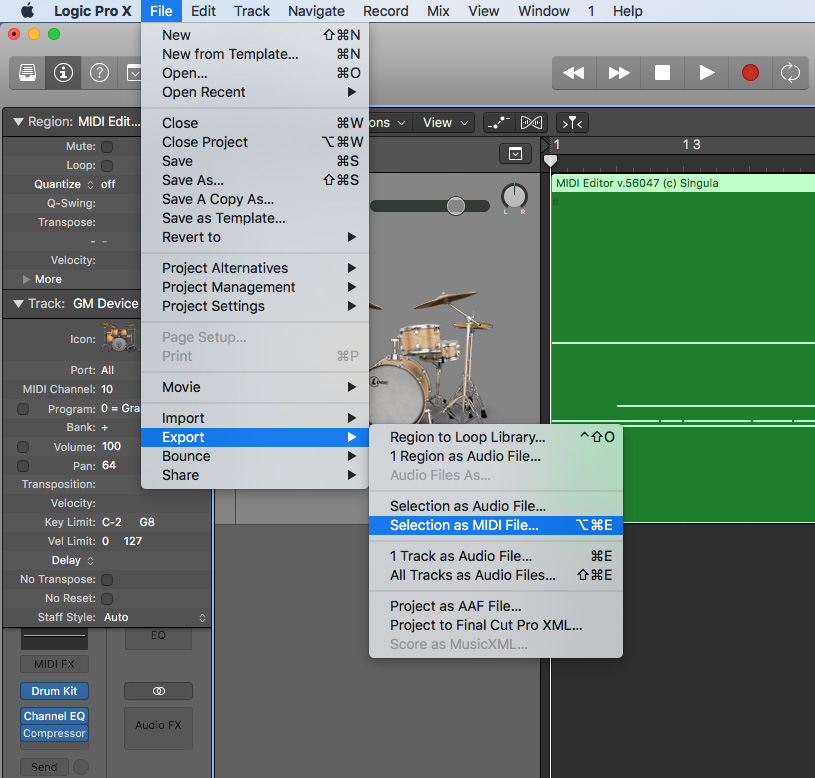
Task: Click the Key Limit C-2 value
Action: pyautogui.click(x=112, y=522)
